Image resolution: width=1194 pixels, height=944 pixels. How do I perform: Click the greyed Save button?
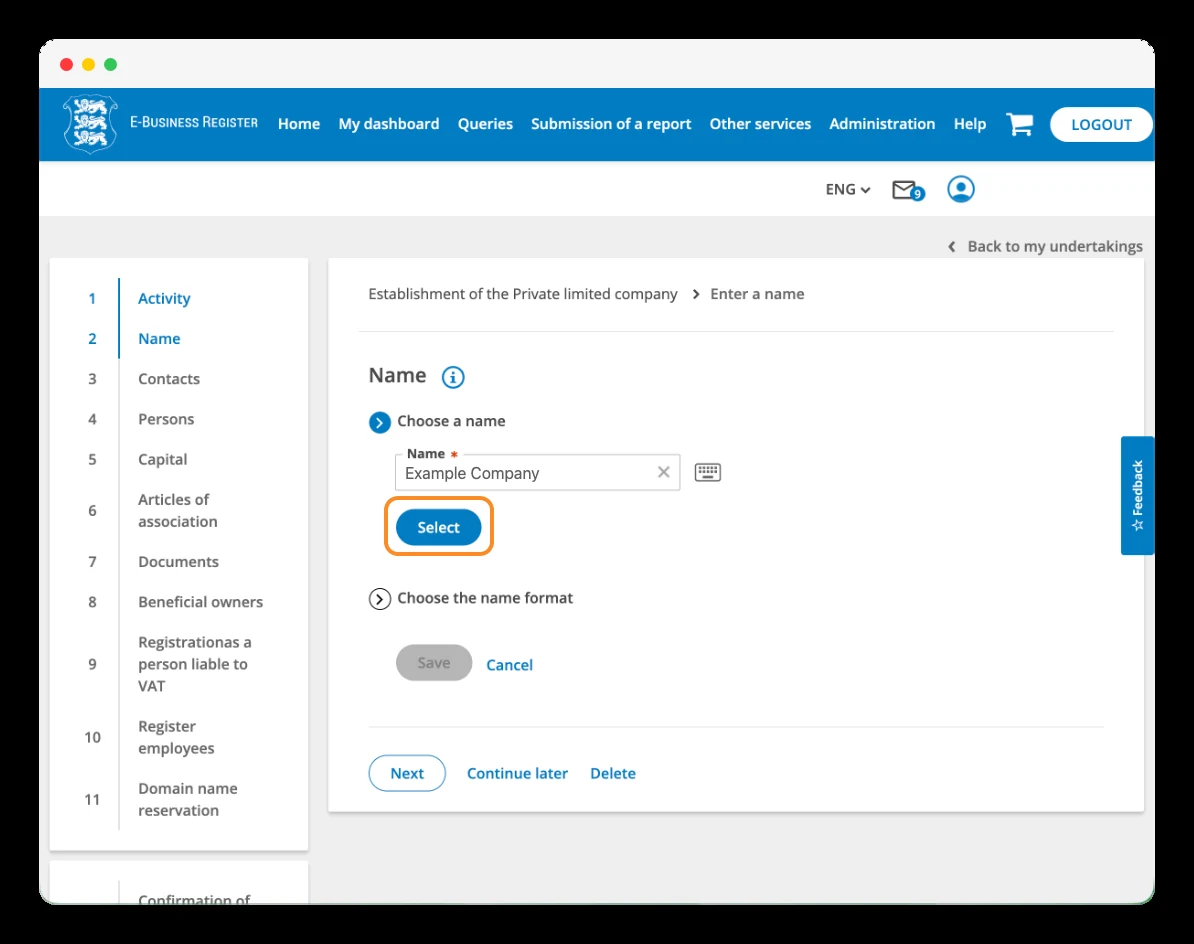(x=434, y=663)
